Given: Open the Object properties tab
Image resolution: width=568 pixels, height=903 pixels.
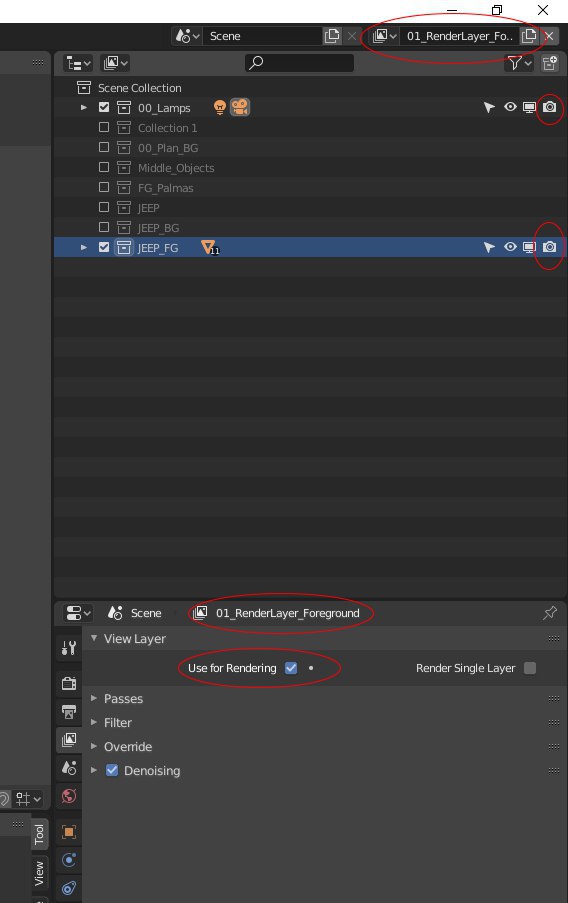Looking at the screenshot, I should [69, 832].
